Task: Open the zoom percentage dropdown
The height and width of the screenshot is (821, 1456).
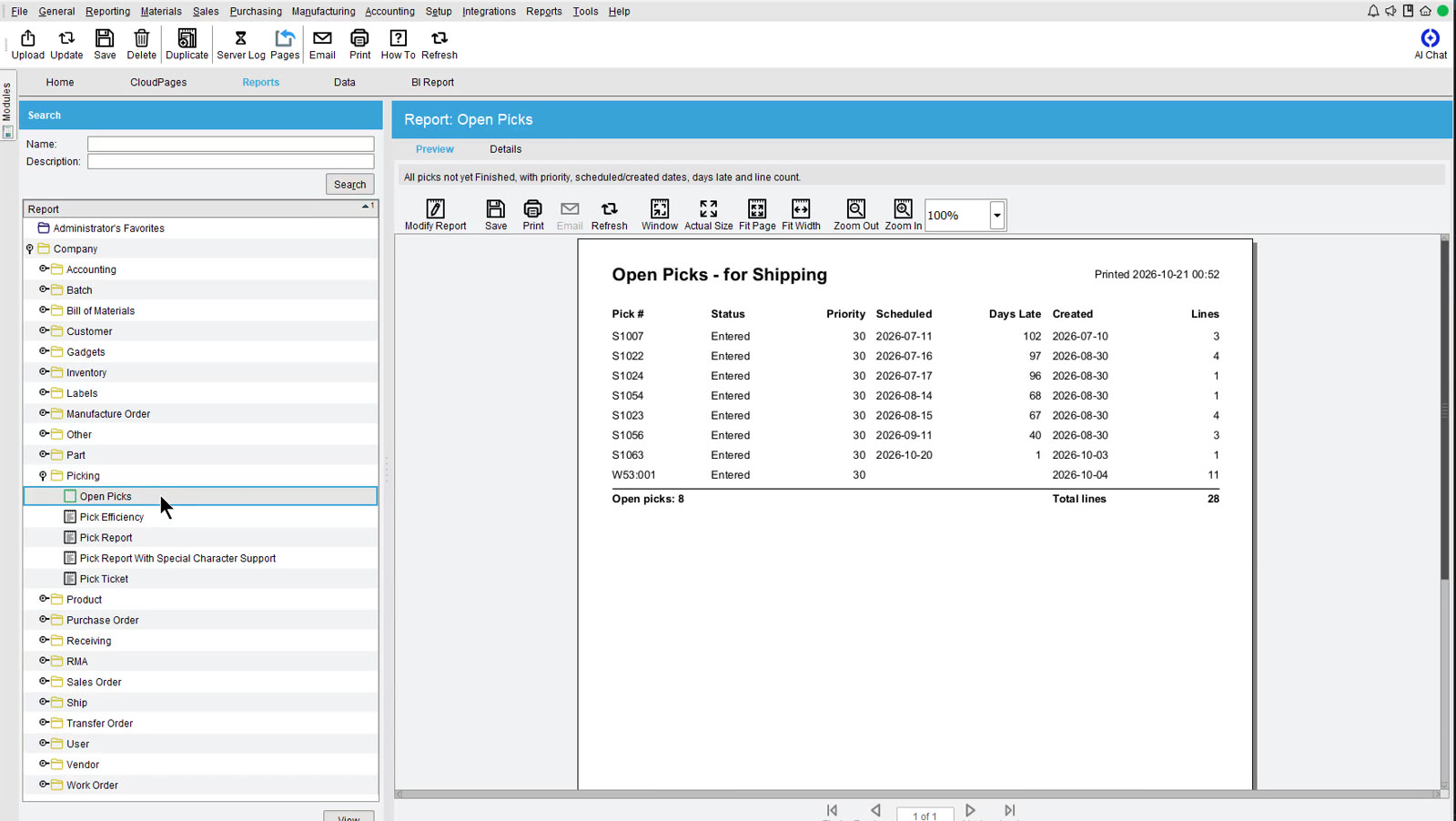Action: coord(997,216)
